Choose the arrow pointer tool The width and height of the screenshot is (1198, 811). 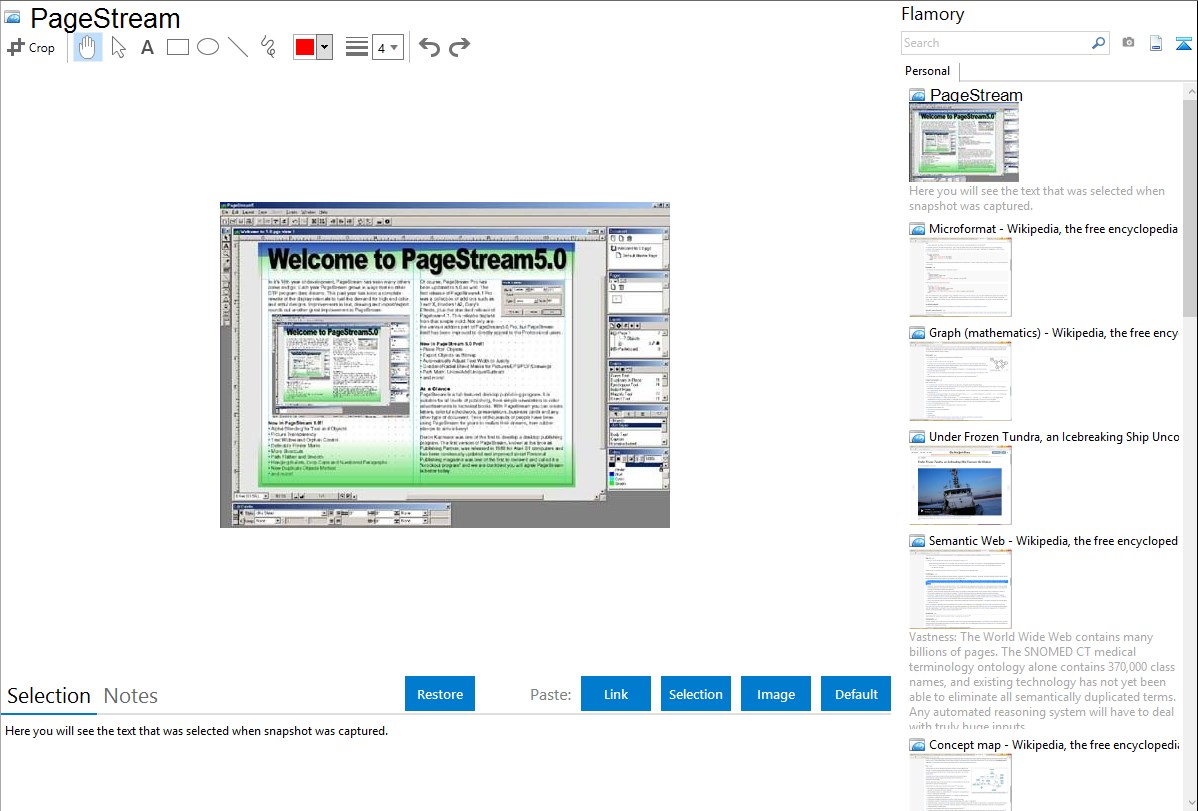point(118,47)
